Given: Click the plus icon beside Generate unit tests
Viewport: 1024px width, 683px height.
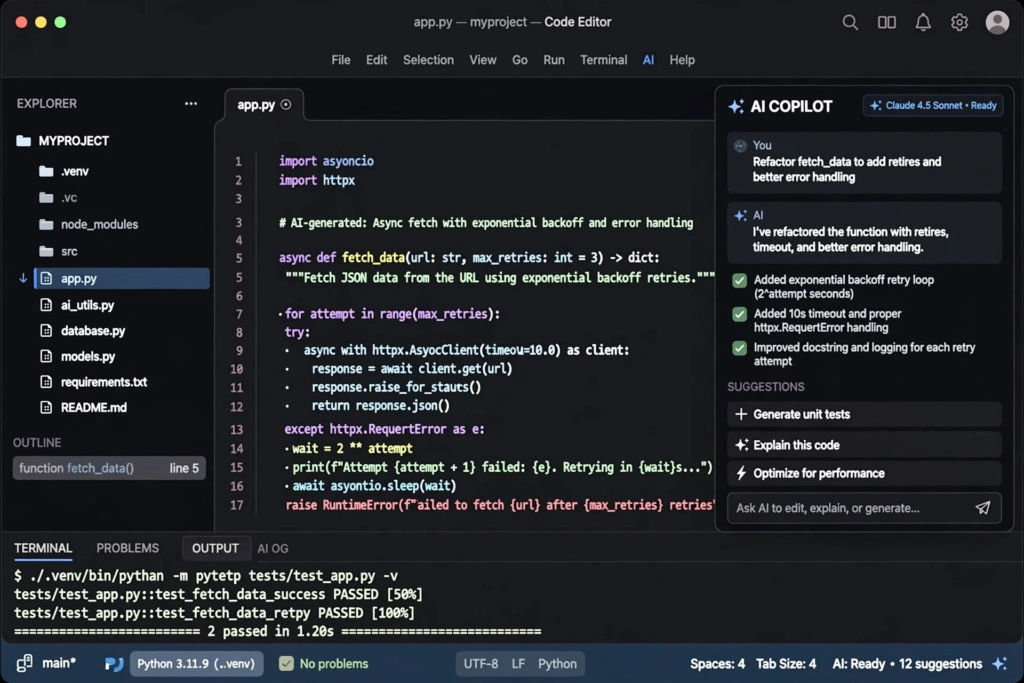Looking at the screenshot, I should [x=741, y=414].
